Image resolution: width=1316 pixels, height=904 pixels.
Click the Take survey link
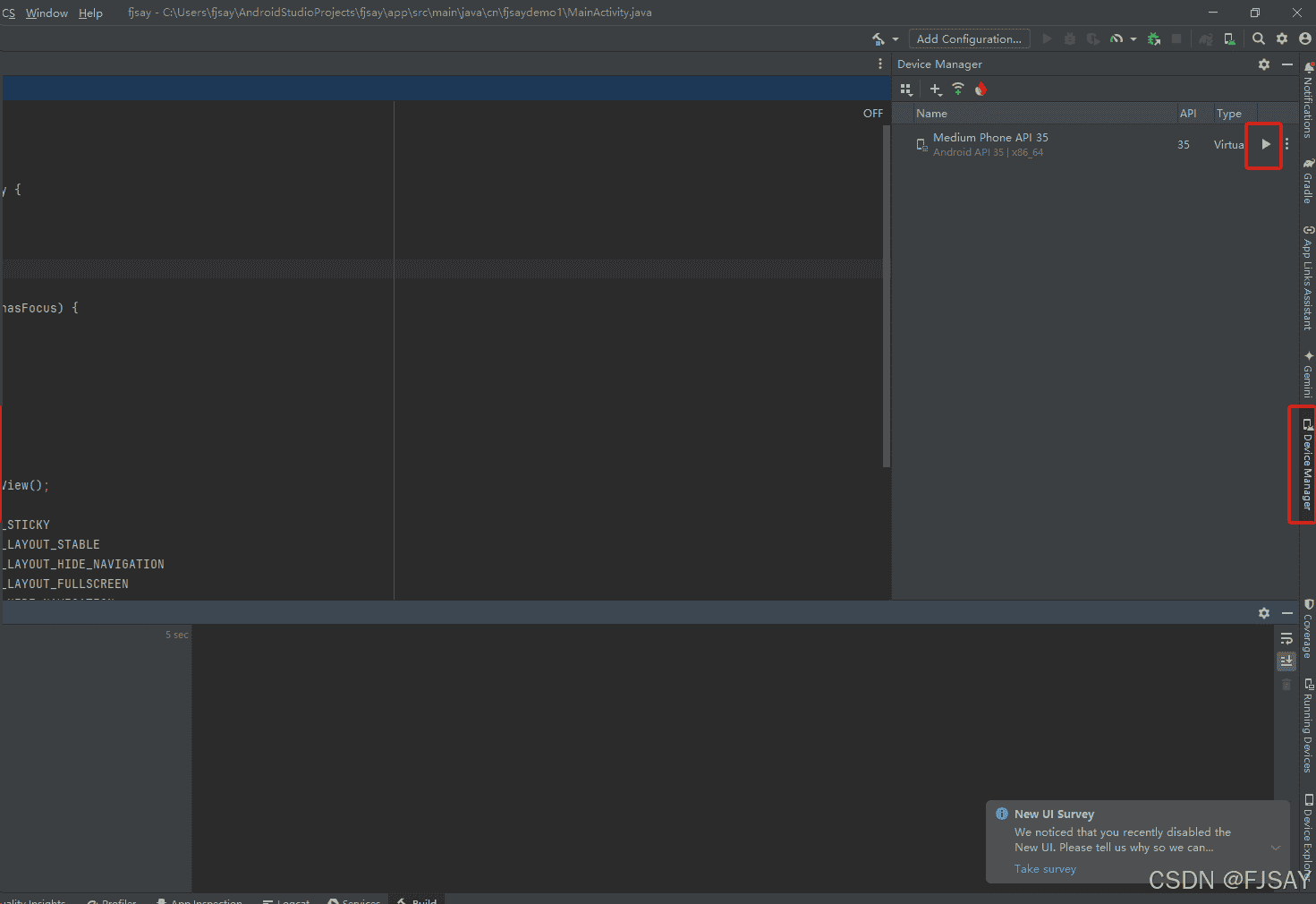coord(1045,869)
